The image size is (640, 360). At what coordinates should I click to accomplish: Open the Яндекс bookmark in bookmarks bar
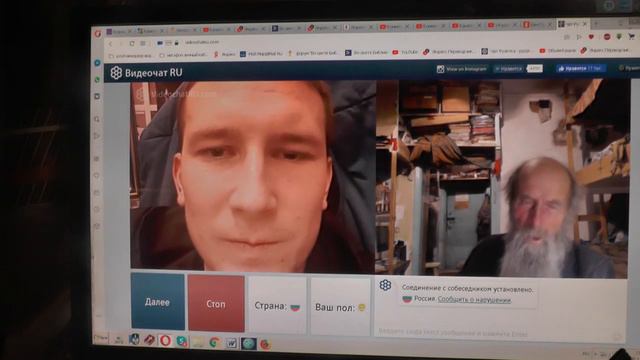click(x=225, y=54)
